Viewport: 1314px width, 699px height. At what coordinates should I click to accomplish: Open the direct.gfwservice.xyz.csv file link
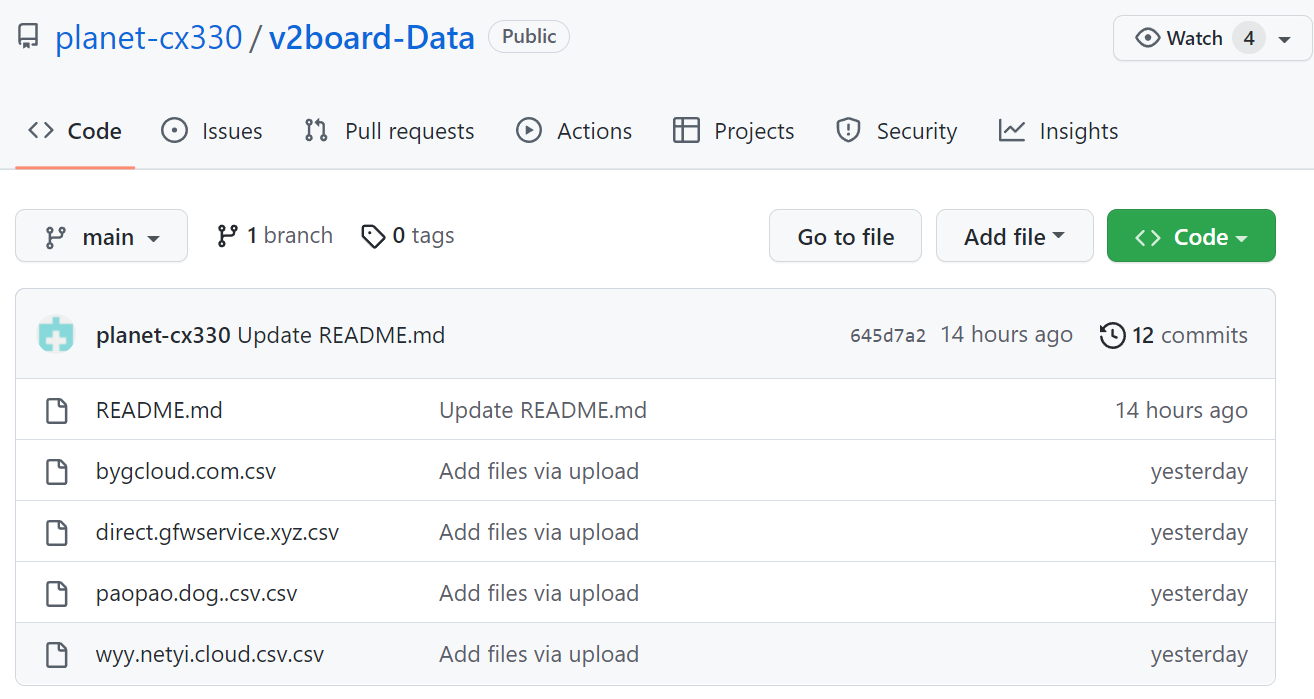[x=217, y=532]
